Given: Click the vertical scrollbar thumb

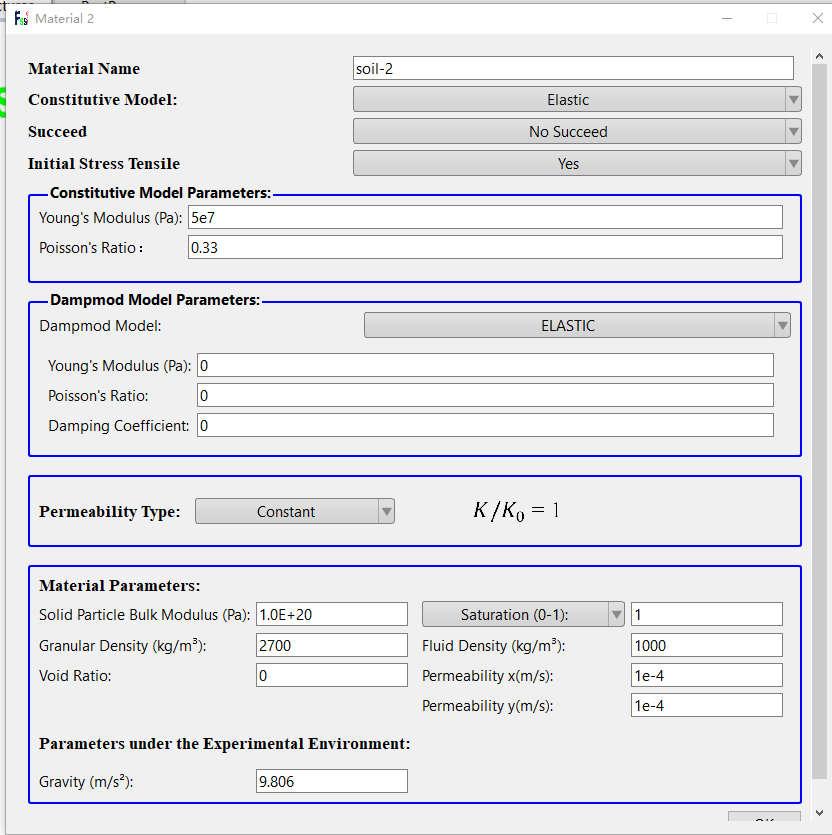Looking at the screenshot, I should pyautogui.click(x=819, y=421).
